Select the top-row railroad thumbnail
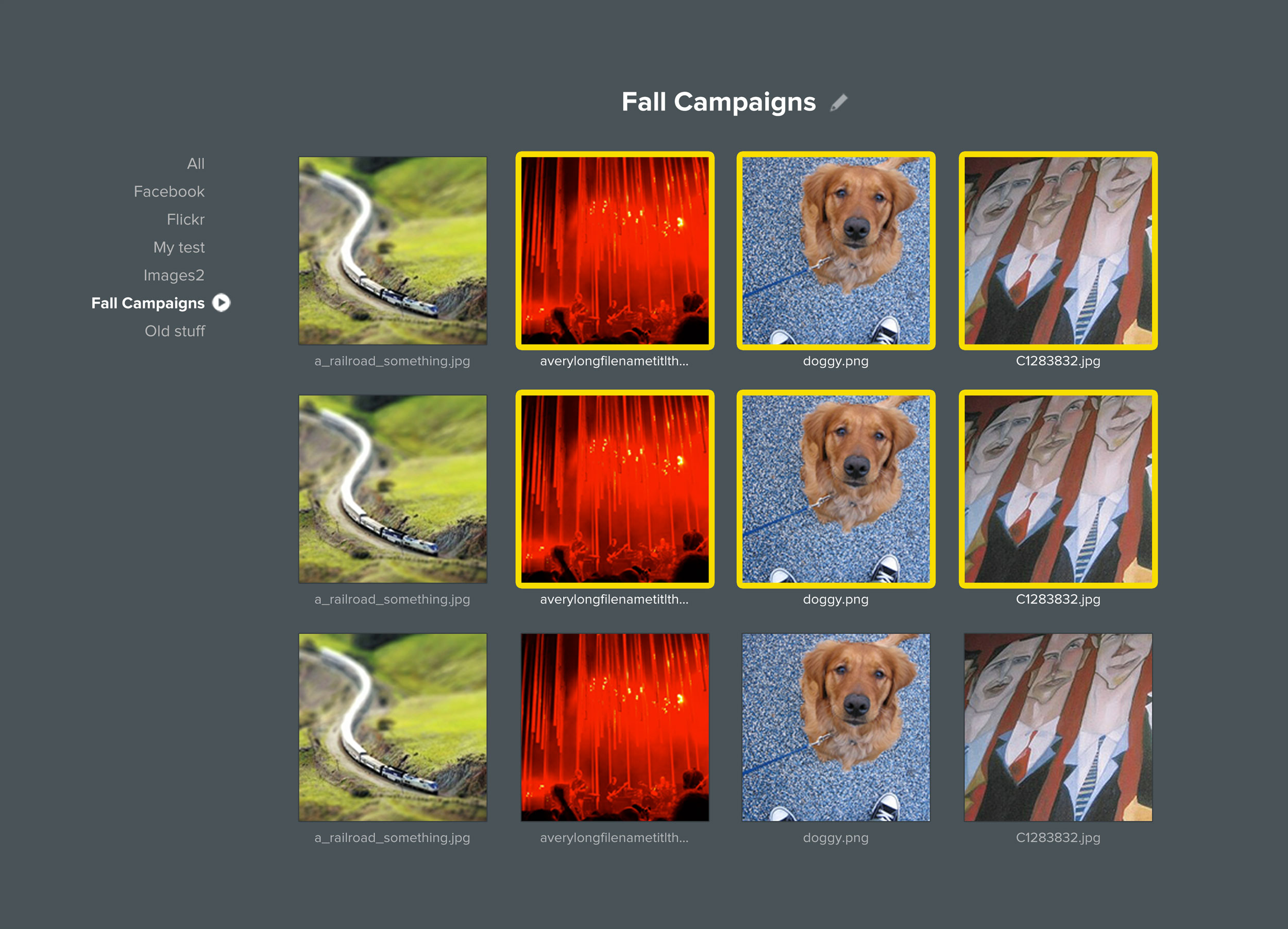 [393, 251]
